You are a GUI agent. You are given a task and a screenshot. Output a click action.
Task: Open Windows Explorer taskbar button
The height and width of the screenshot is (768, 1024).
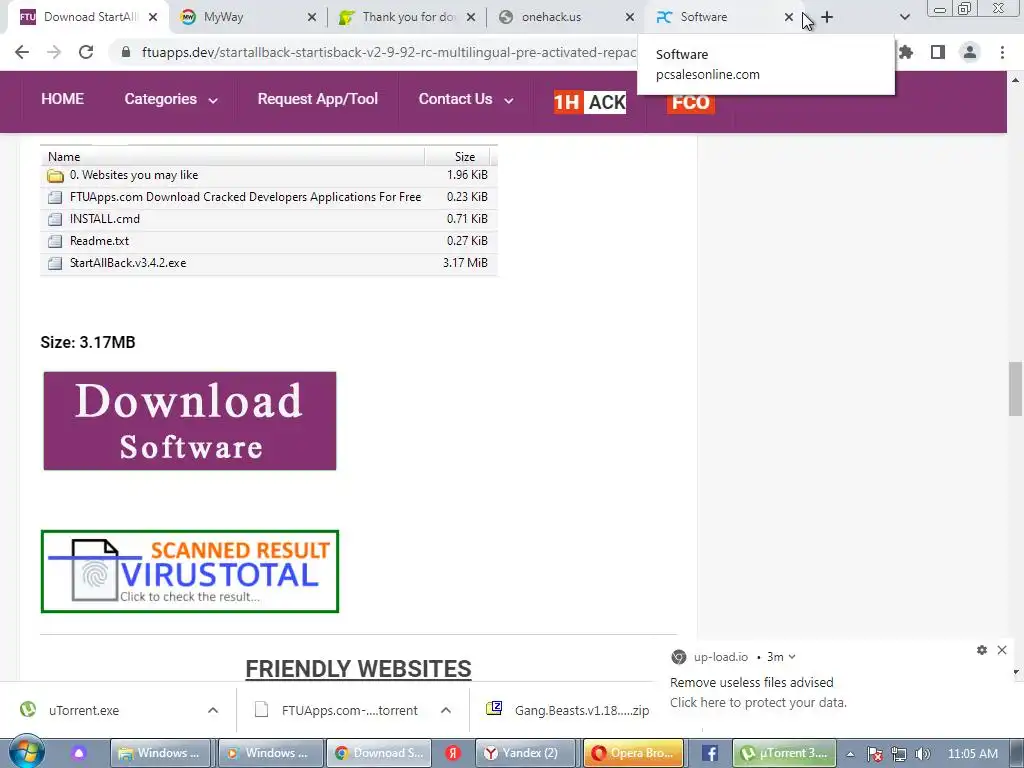tap(162, 753)
